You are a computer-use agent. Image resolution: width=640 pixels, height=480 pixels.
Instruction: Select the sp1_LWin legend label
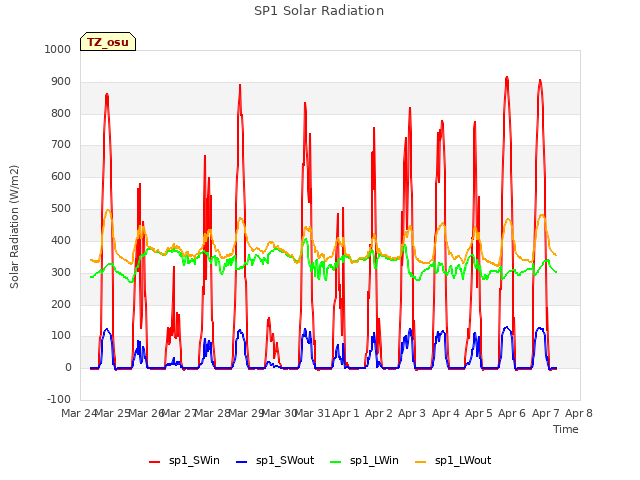pos(374,461)
